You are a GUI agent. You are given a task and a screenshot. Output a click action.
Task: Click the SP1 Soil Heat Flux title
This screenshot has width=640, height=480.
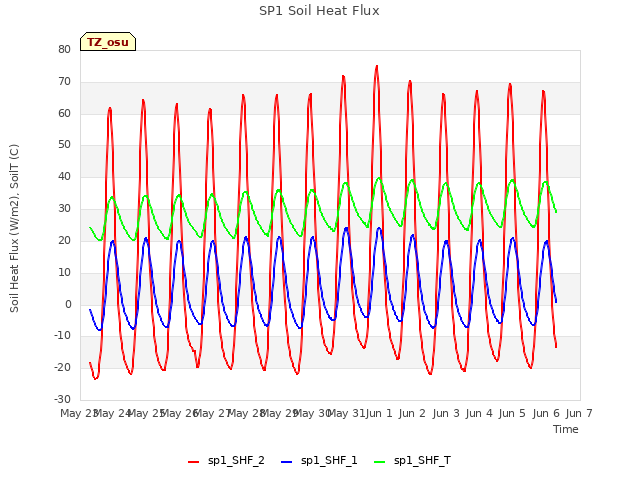[x=319, y=11]
